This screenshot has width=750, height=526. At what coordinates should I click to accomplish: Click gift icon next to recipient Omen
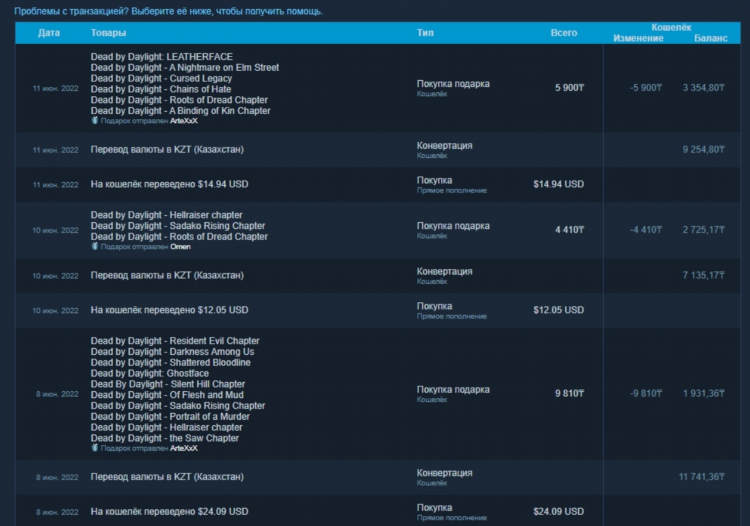pyautogui.click(x=95, y=246)
